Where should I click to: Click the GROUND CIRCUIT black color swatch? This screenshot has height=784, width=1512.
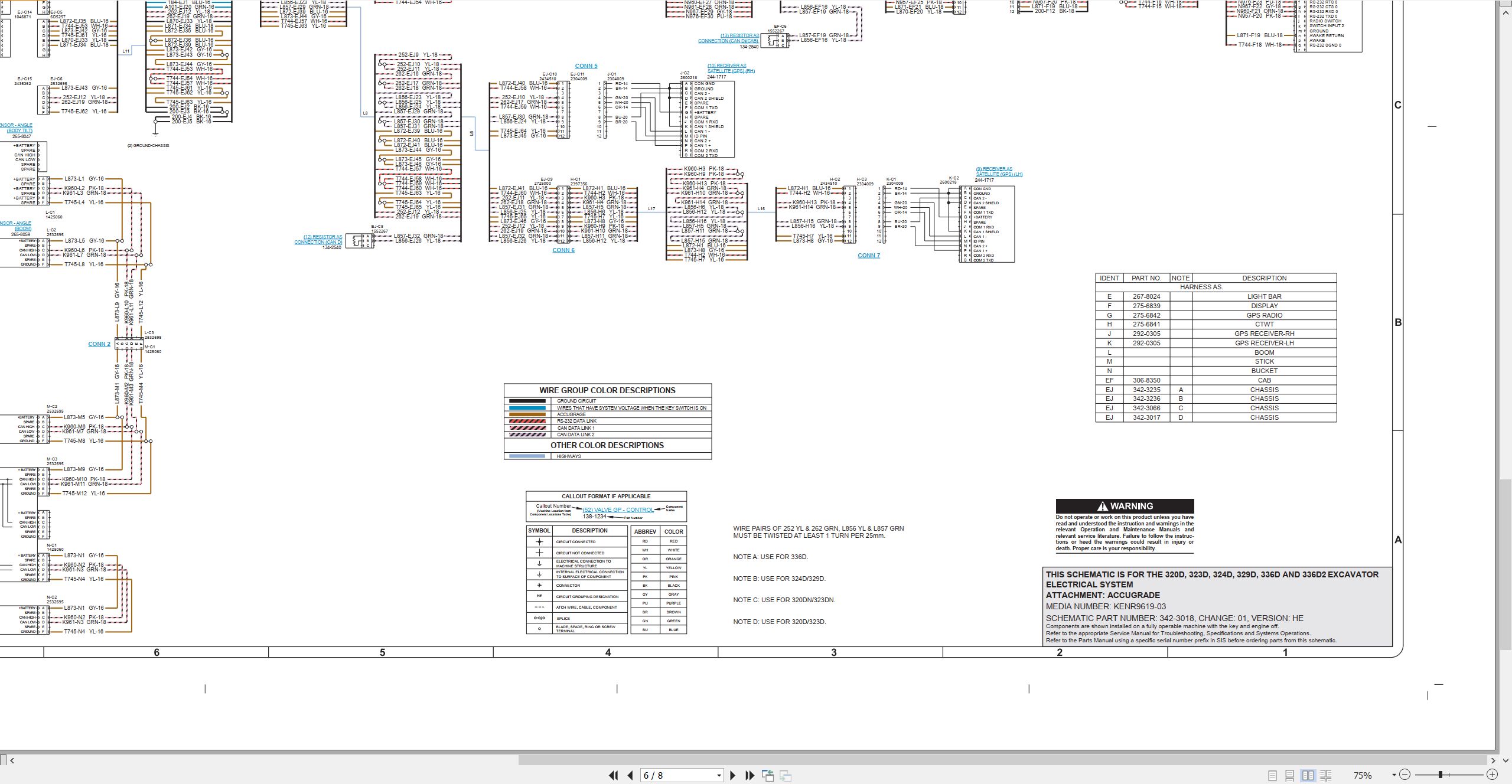527,401
